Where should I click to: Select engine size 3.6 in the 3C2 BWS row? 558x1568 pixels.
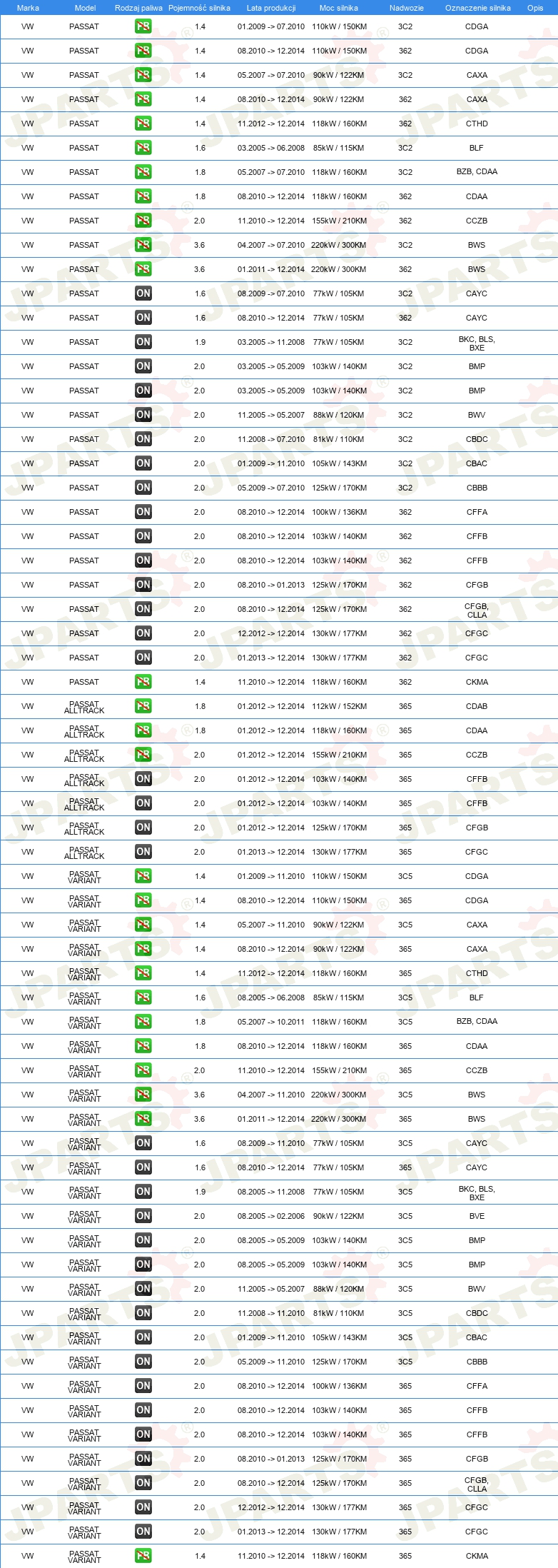pos(200,245)
